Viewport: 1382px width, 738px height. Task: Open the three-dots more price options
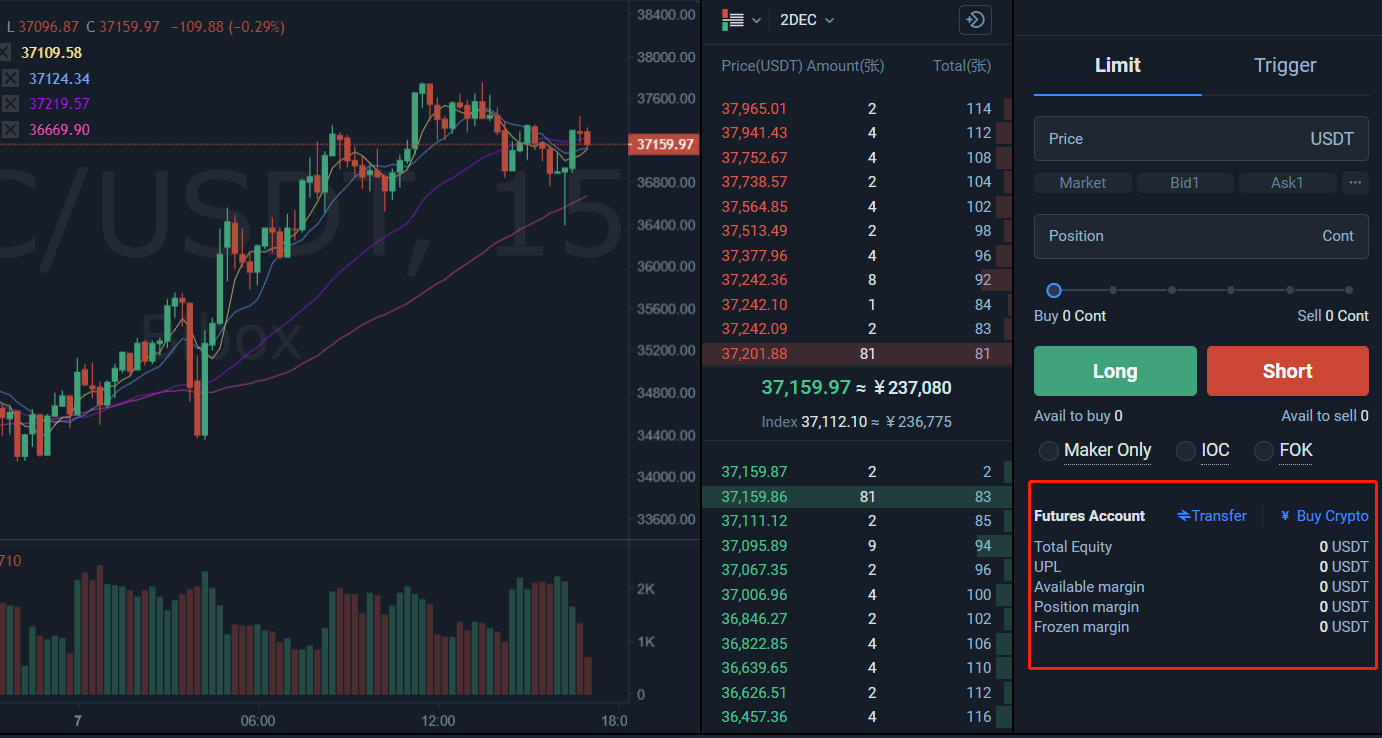coord(1355,183)
